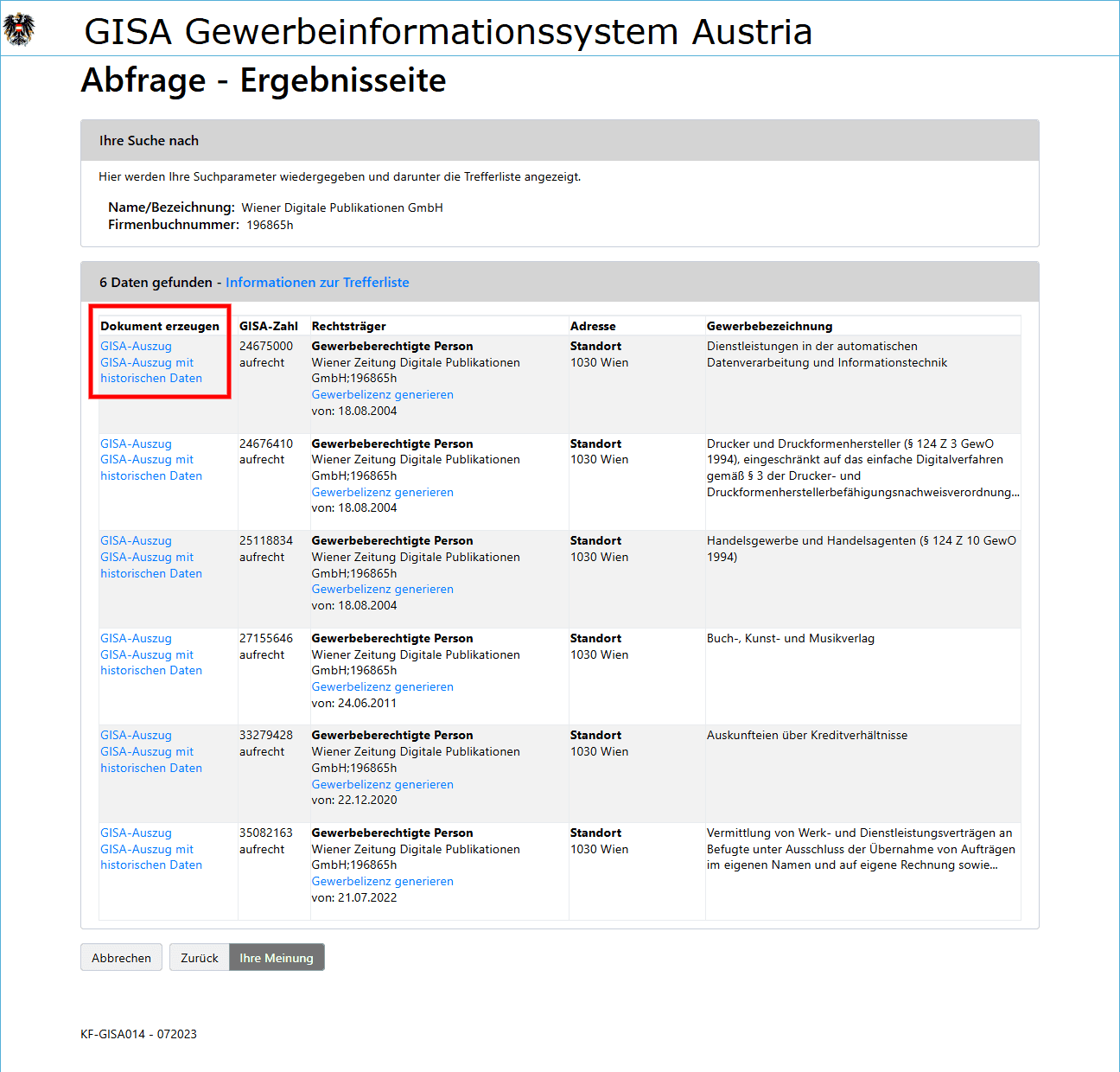Open GISA-Auszug mit historischen Daten for 24675000
1120x1072 pixels.
(151, 371)
